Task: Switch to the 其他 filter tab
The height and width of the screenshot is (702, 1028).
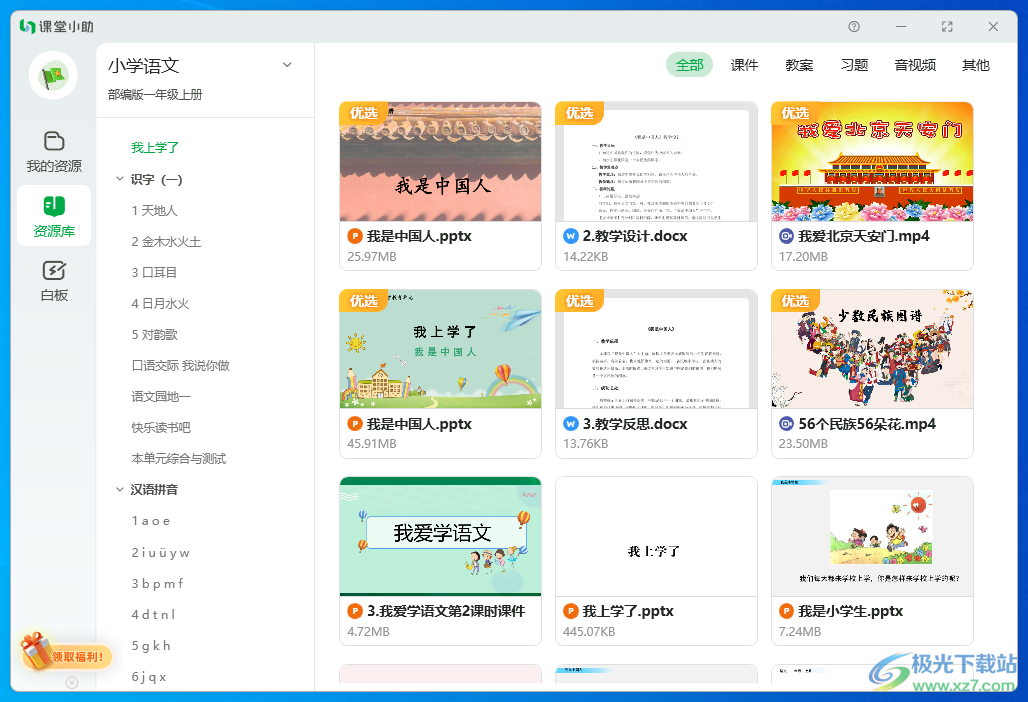Action: [x=976, y=65]
